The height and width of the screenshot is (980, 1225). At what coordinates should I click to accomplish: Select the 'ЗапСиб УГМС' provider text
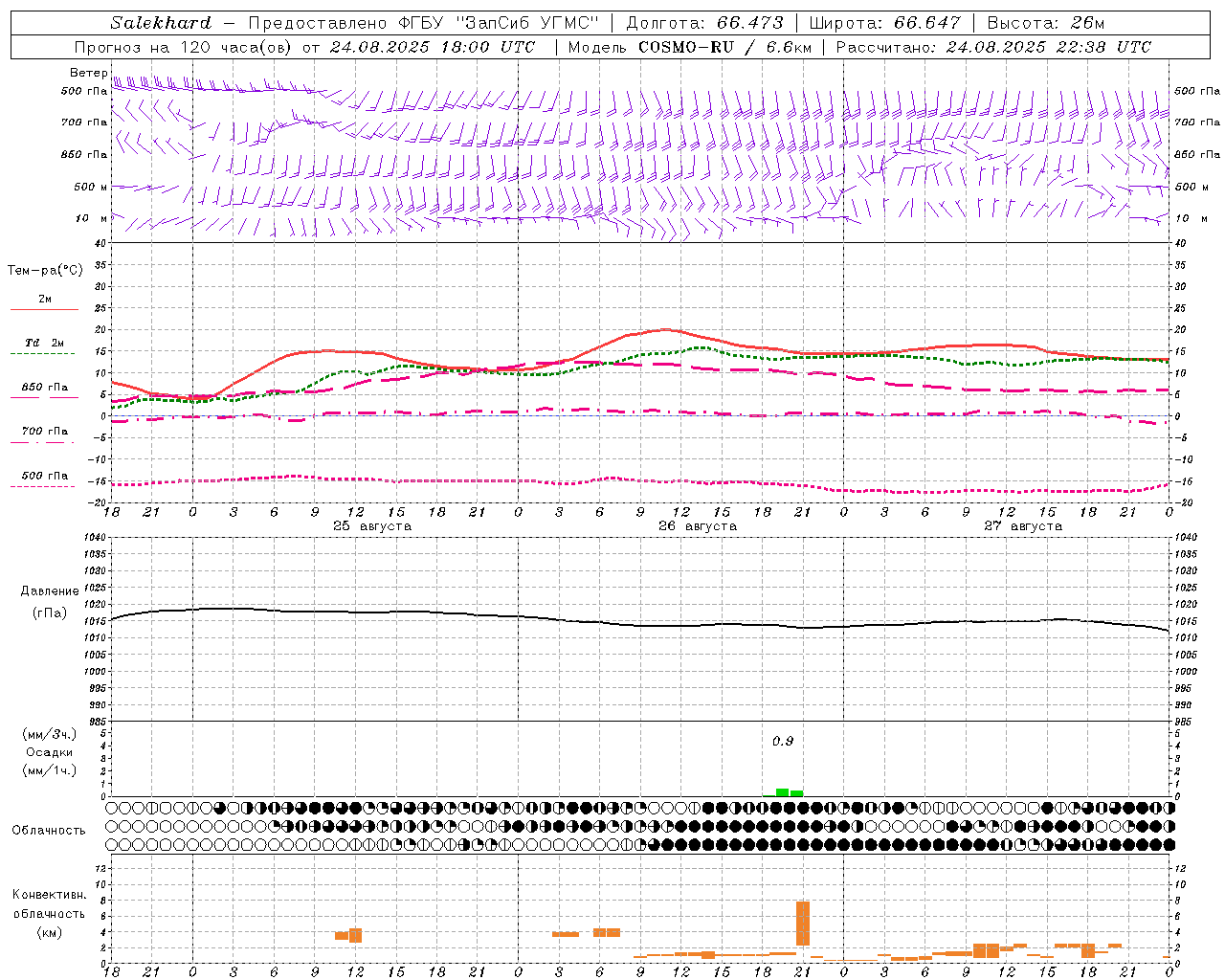527,23
